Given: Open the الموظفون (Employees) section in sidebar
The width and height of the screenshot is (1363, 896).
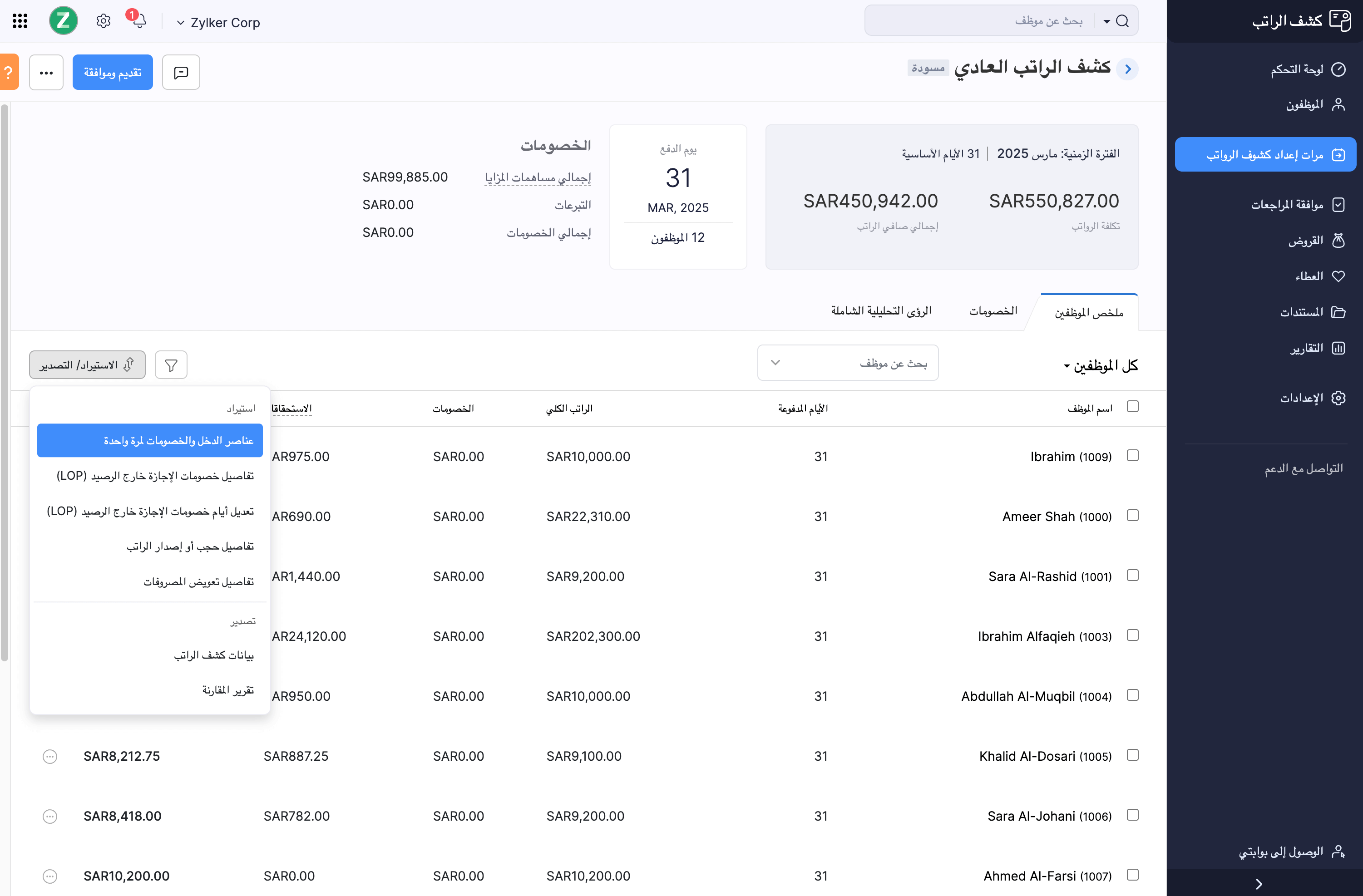Looking at the screenshot, I should [1315, 104].
